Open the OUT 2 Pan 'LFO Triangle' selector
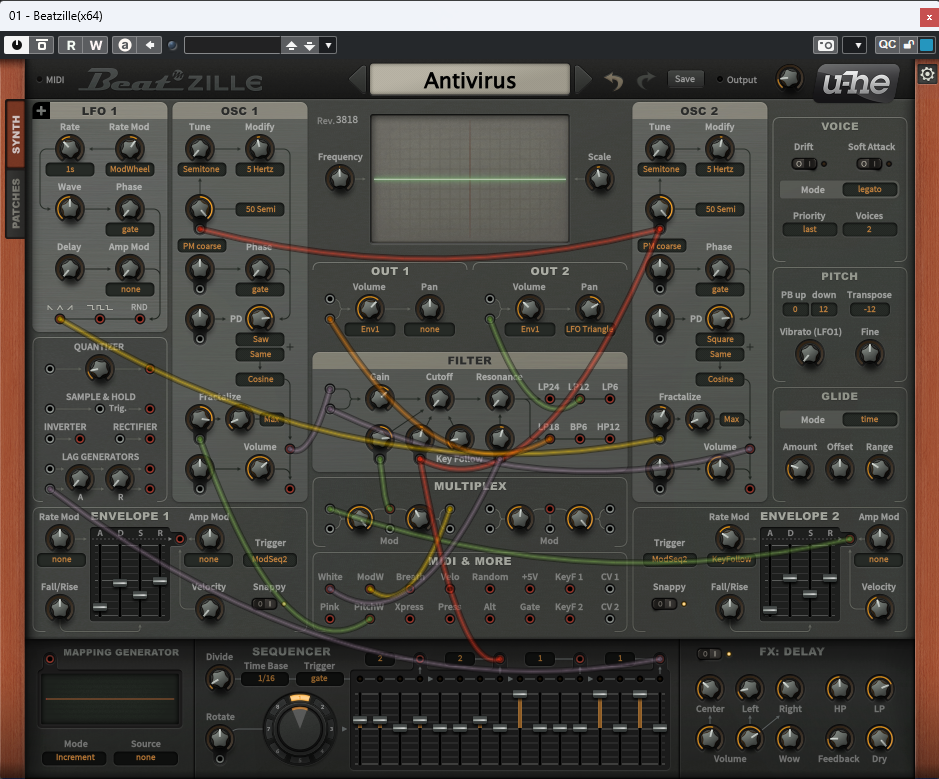The image size is (939, 779). [x=589, y=329]
